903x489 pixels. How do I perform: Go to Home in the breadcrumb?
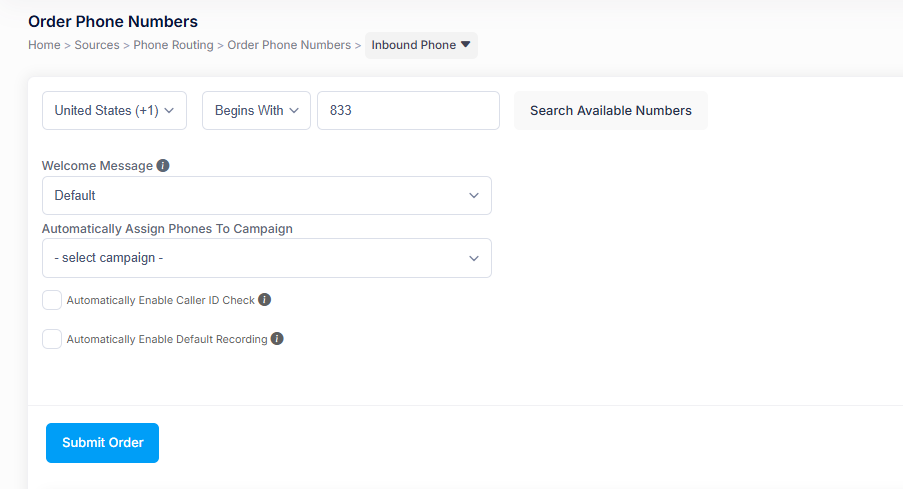[44, 45]
